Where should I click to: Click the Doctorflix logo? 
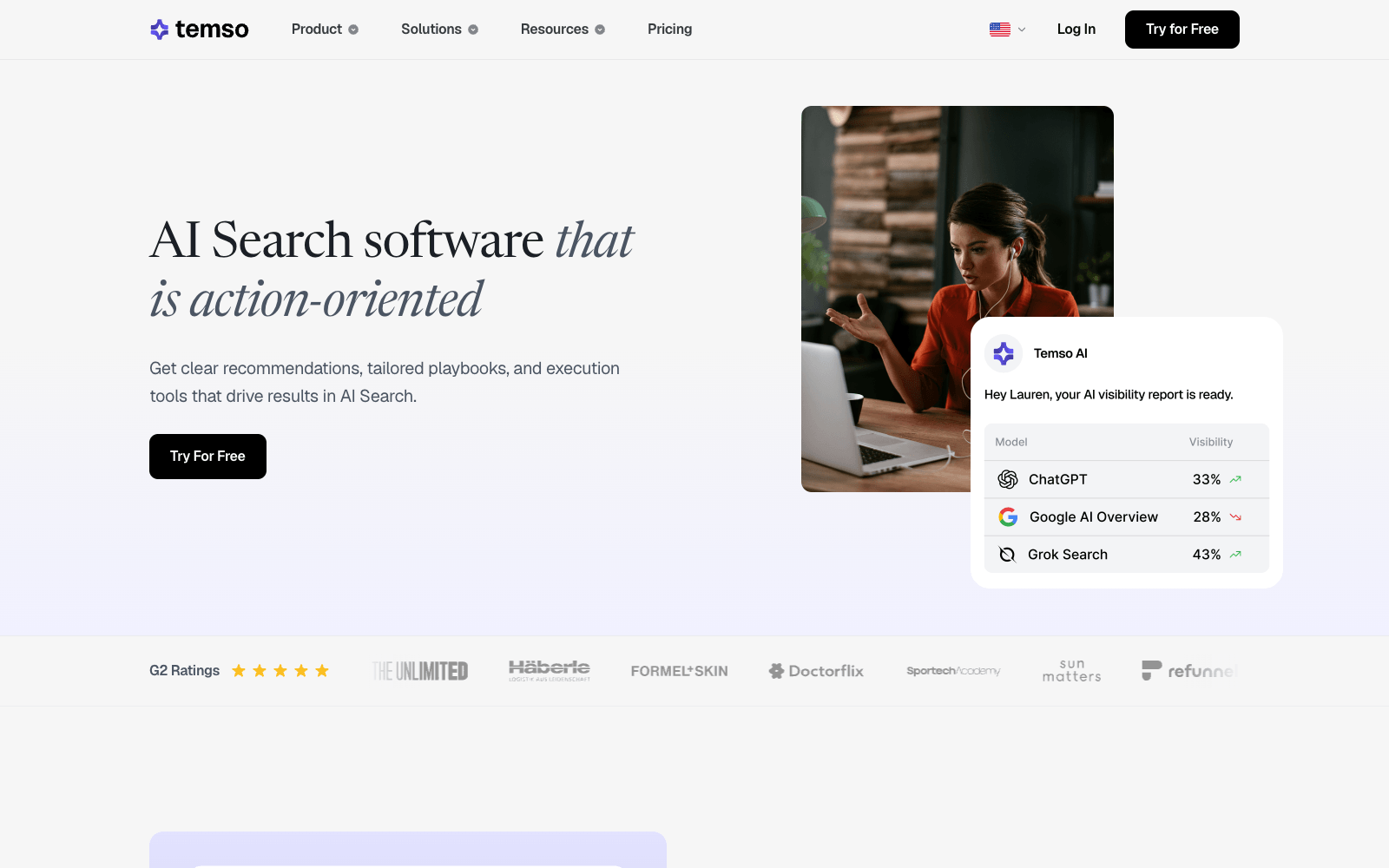[816, 671]
